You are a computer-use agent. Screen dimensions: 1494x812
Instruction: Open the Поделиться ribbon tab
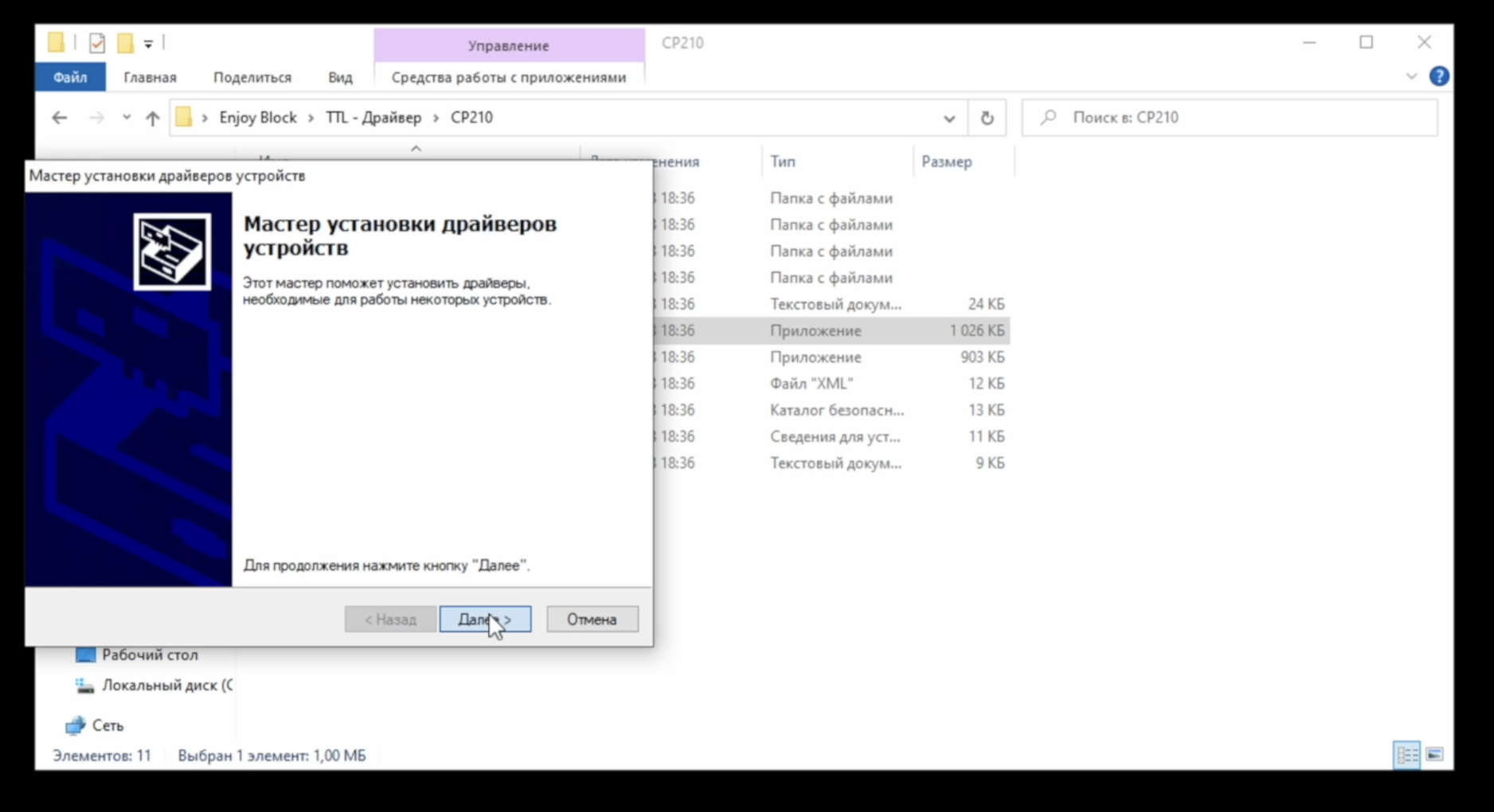(252, 77)
